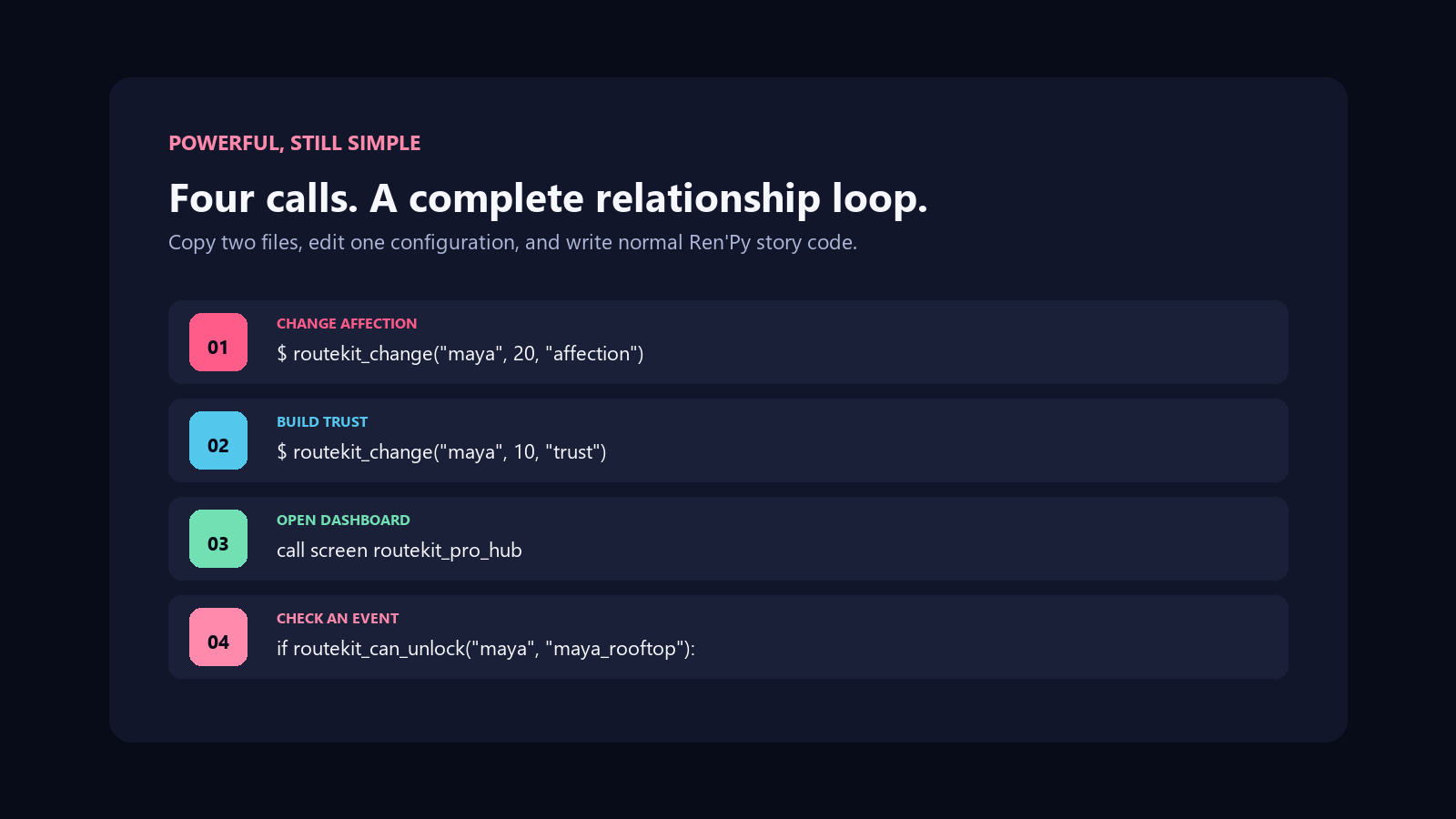Click the empty right side of card 02
This screenshot has height=819, width=1456.
(946, 440)
